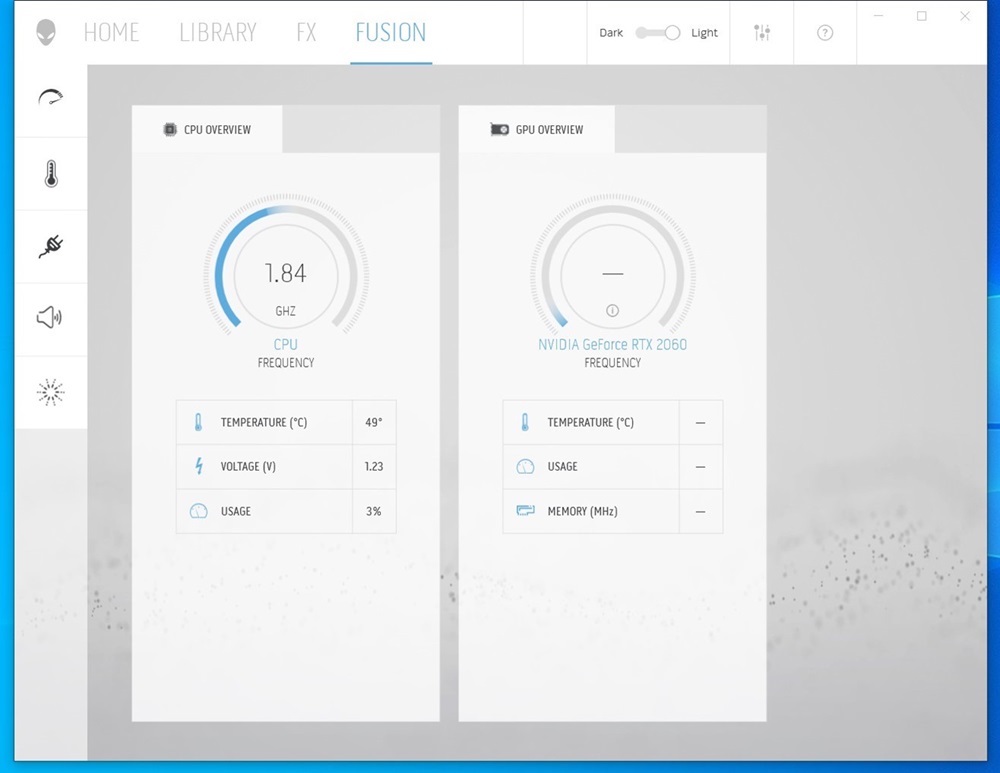Click the voltage lightning icon in CPU table
This screenshot has width=1000, height=773.
pos(198,466)
